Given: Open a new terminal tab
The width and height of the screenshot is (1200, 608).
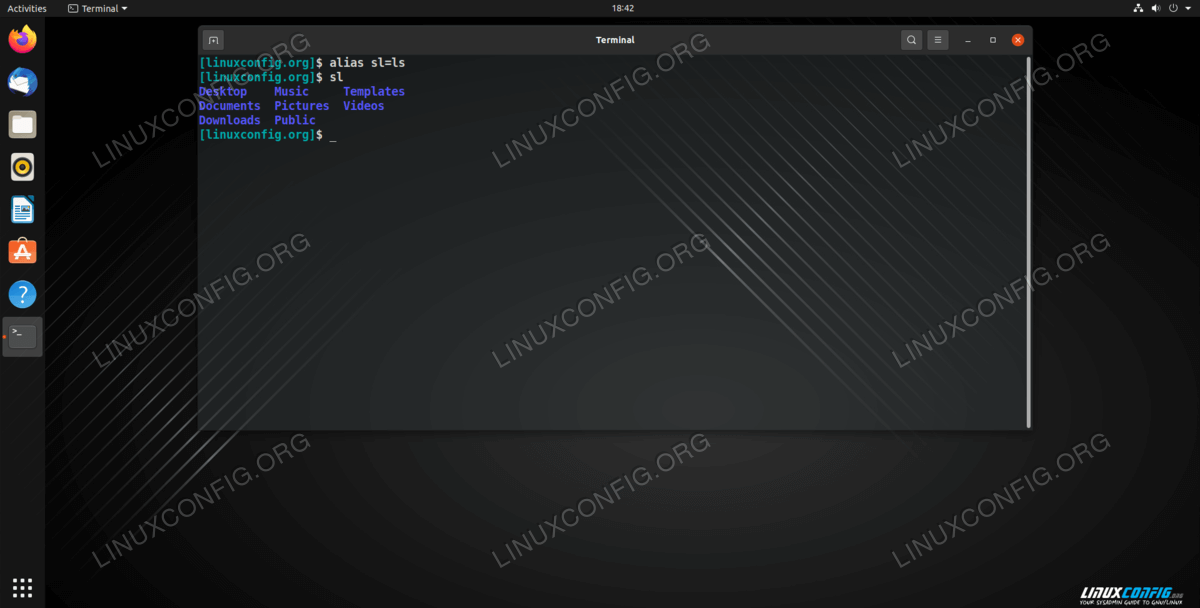Looking at the screenshot, I should pyautogui.click(x=213, y=40).
